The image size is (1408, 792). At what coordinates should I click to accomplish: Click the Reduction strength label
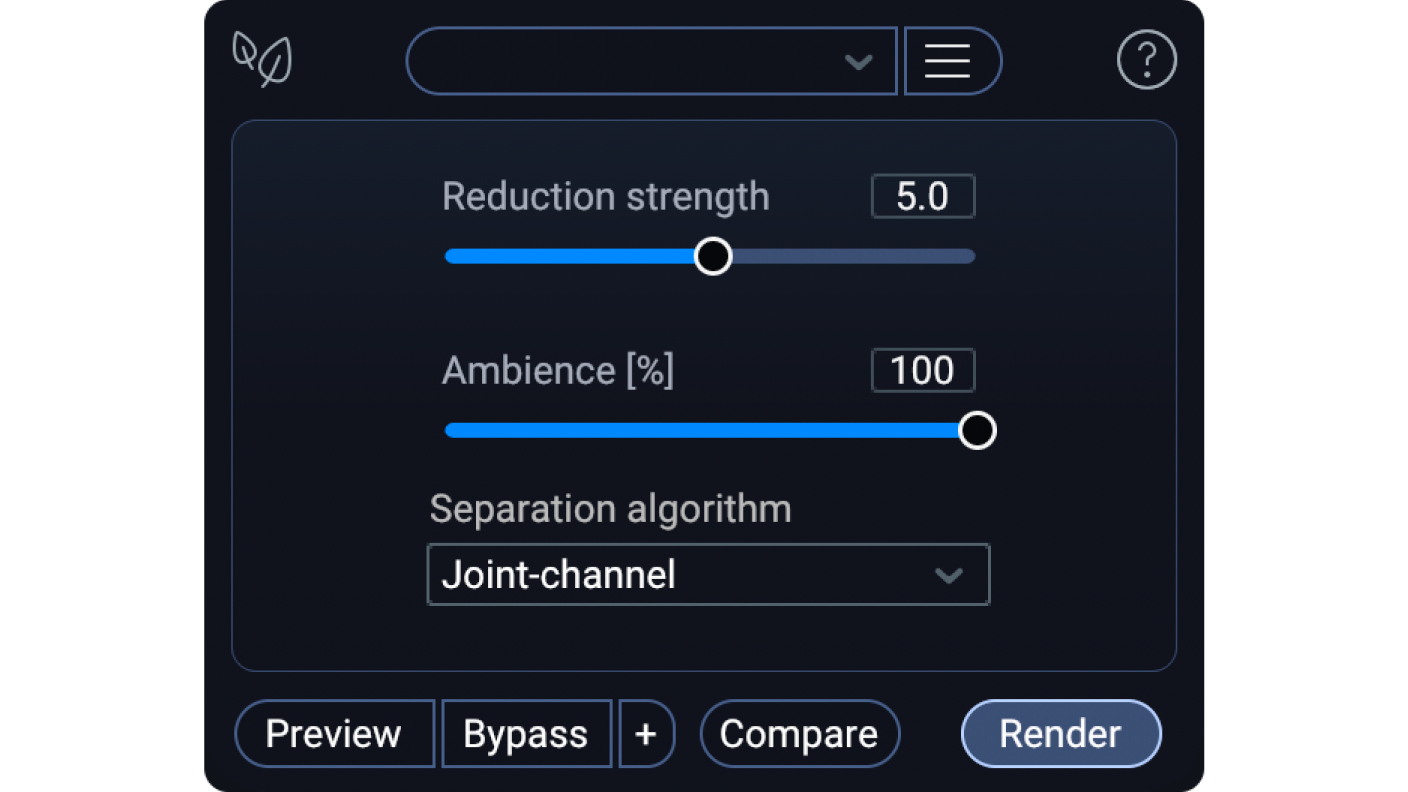(x=605, y=197)
